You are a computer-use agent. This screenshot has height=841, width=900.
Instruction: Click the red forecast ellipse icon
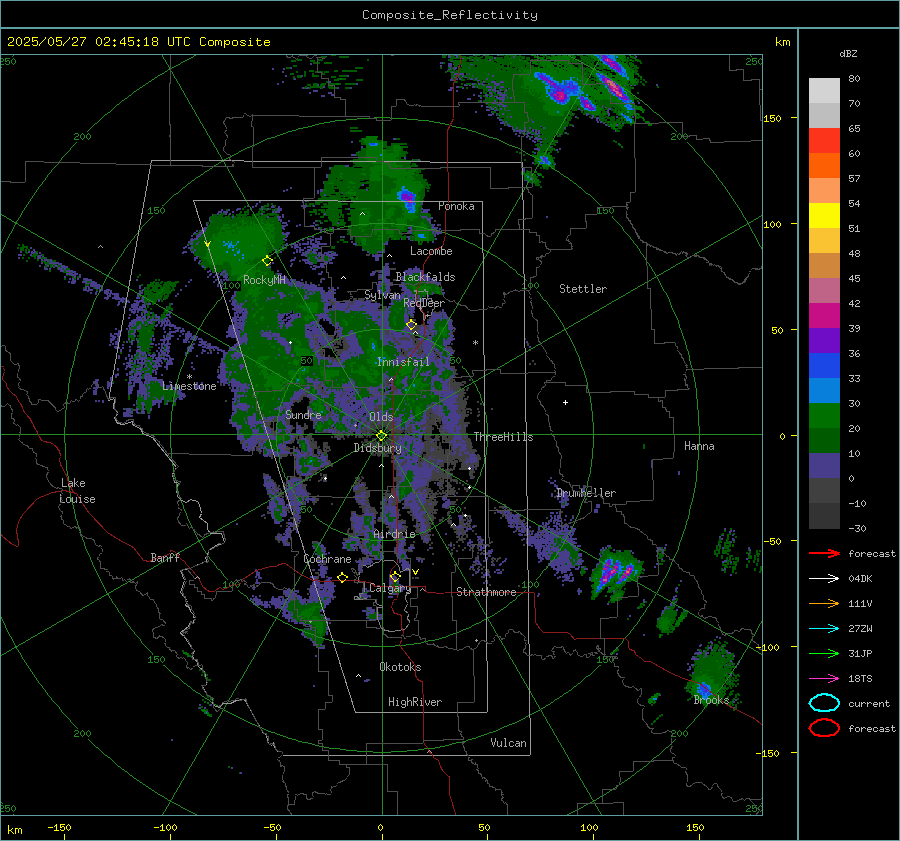tap(824, 728)
